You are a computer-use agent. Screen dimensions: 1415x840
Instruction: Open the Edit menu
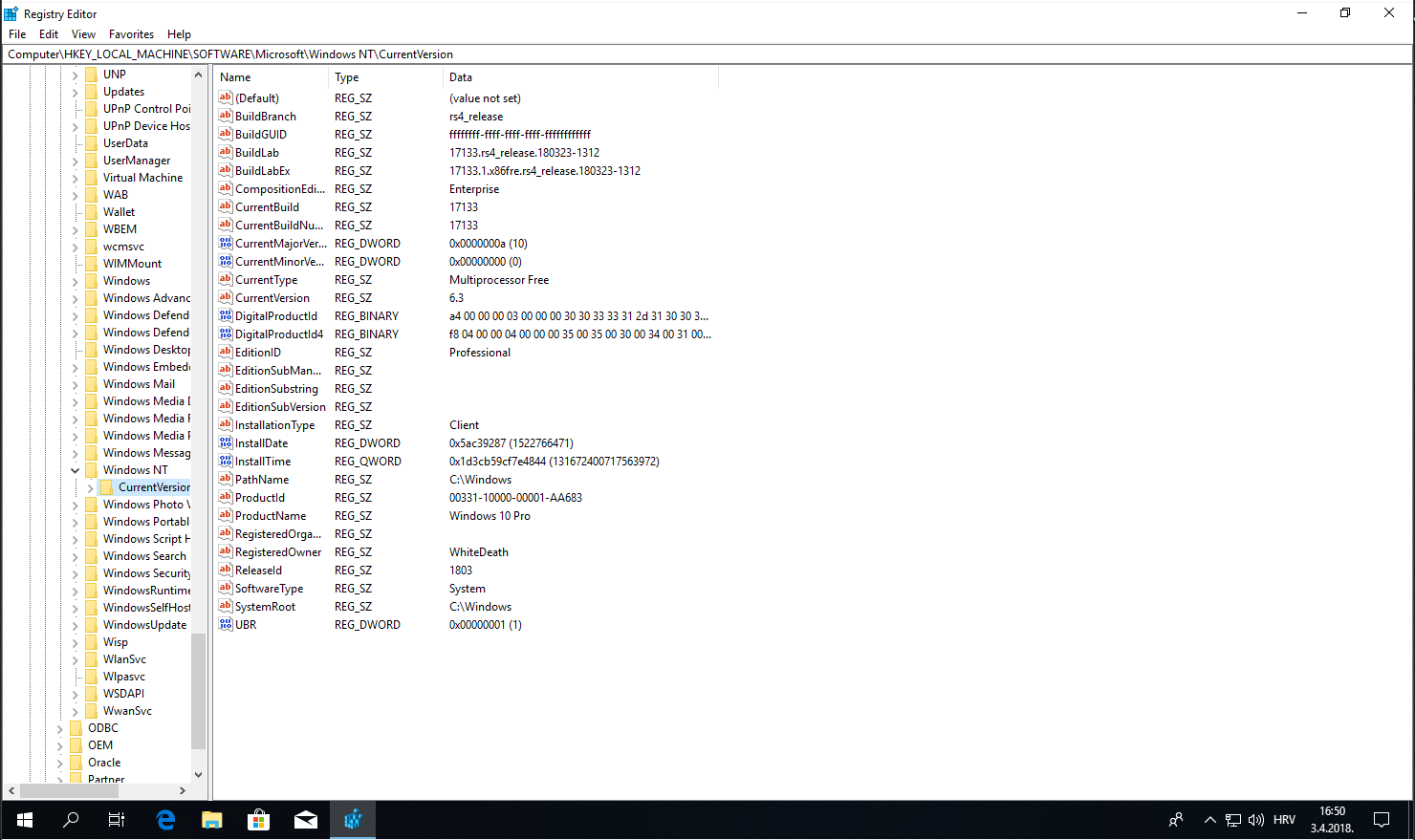coord(49,33)
